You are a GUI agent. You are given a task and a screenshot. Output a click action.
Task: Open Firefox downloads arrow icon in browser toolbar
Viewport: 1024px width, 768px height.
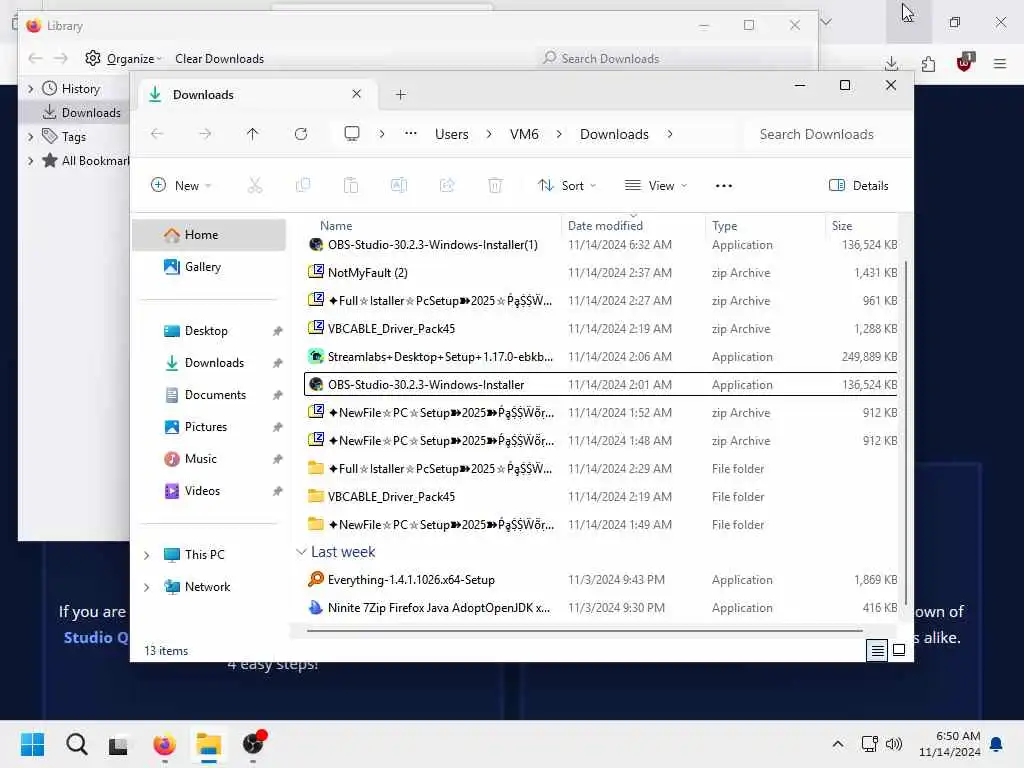[891, 63]
